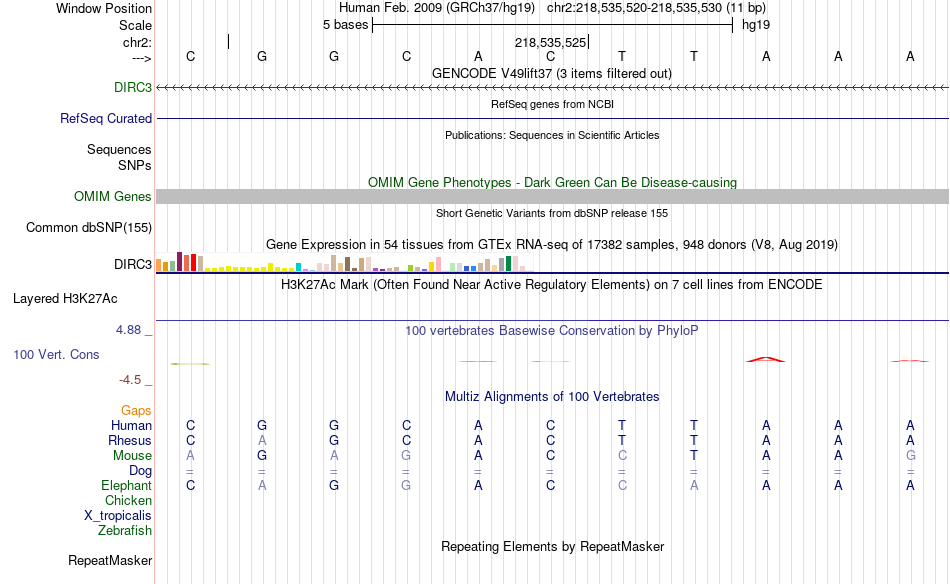950x584 pixels.
Task: Click the Sequences track label
Action: point(119,150)
